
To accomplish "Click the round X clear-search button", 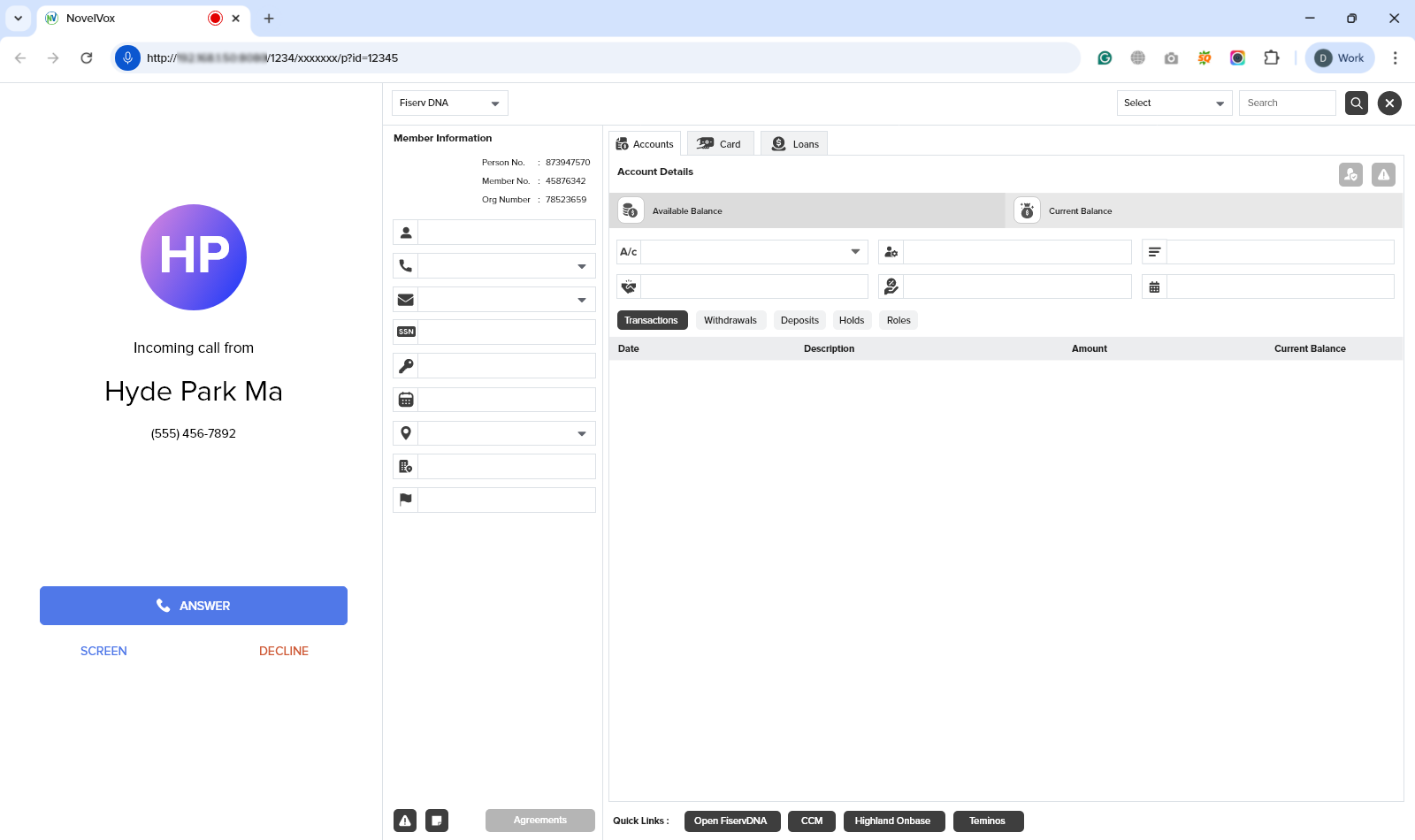I will coord(1389,103).
